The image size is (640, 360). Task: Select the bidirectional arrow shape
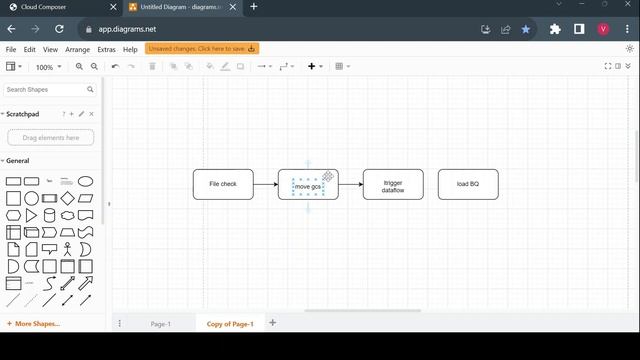(67, 283)
